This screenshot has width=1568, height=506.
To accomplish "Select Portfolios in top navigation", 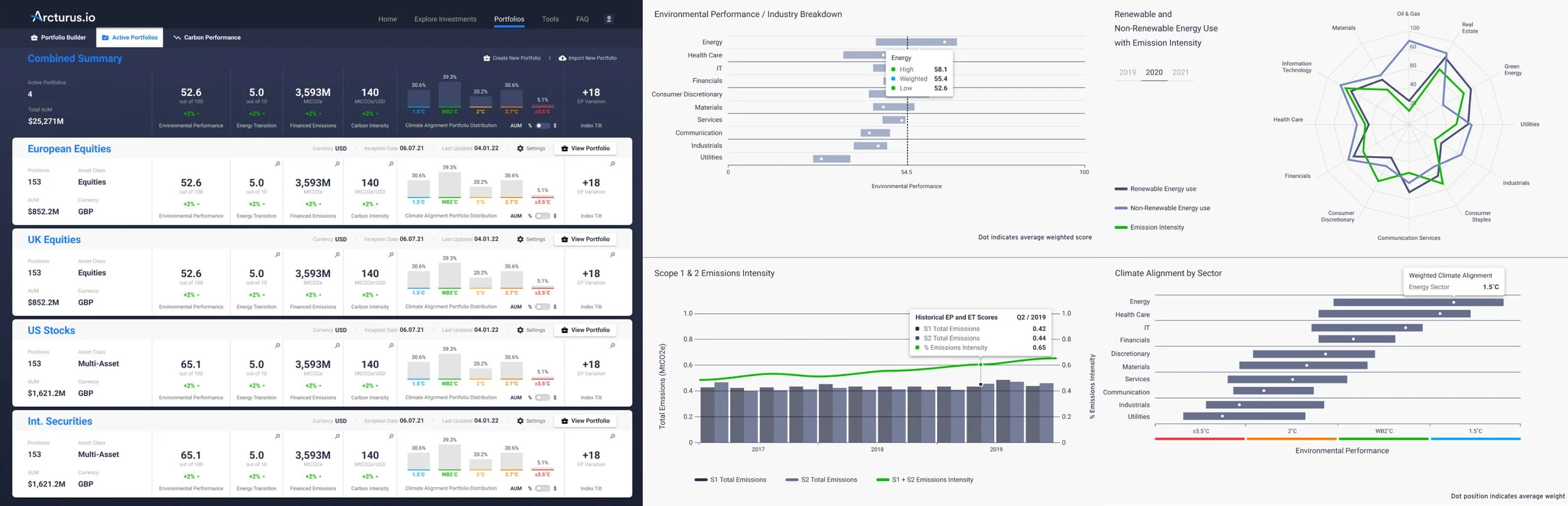I will pos(509,19).
